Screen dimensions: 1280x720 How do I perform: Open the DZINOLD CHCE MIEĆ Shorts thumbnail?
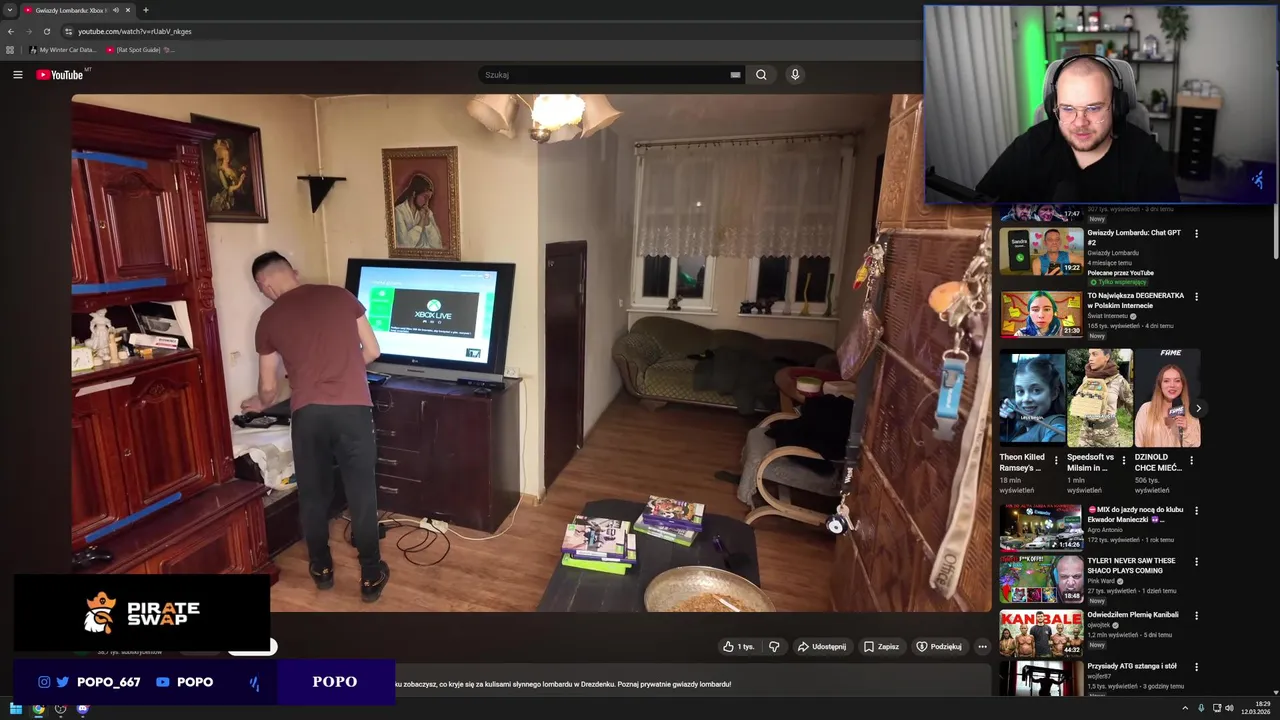(x=1168, y=397)
